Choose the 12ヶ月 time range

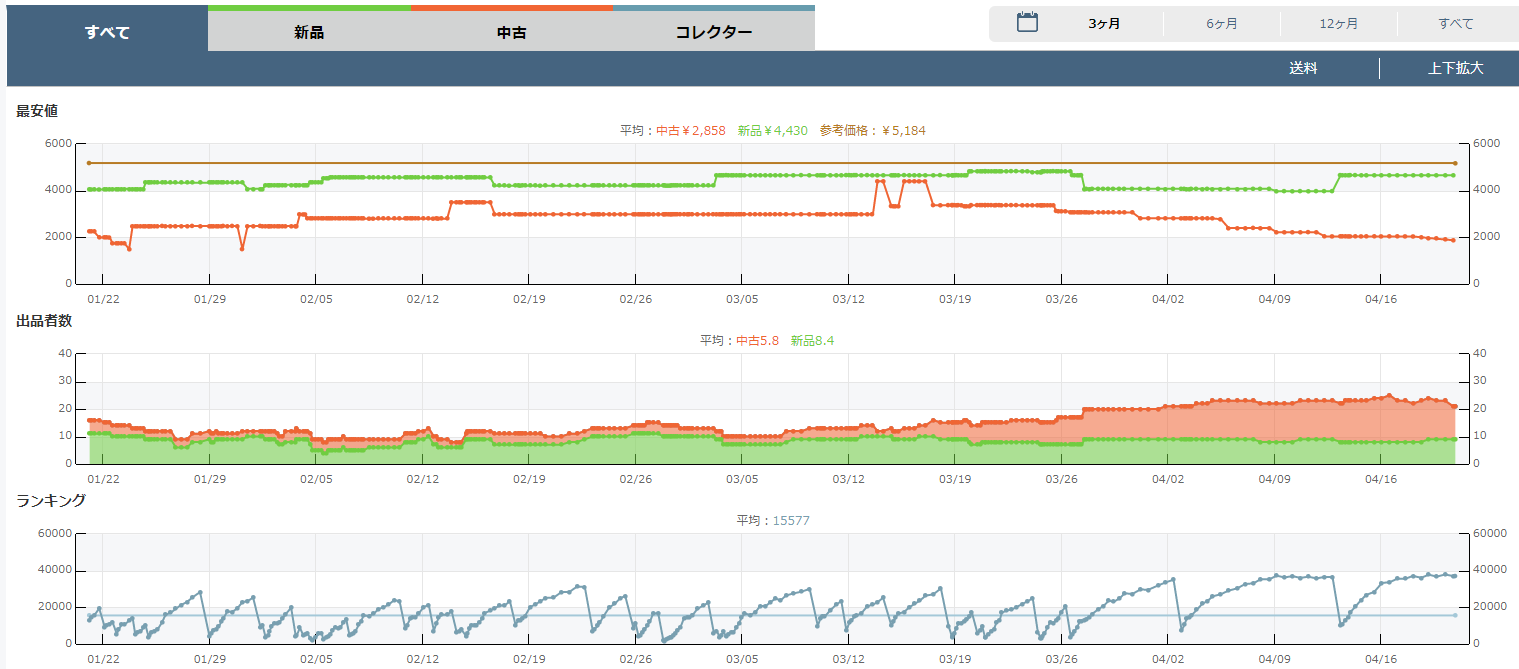(x=1338, y=24)
